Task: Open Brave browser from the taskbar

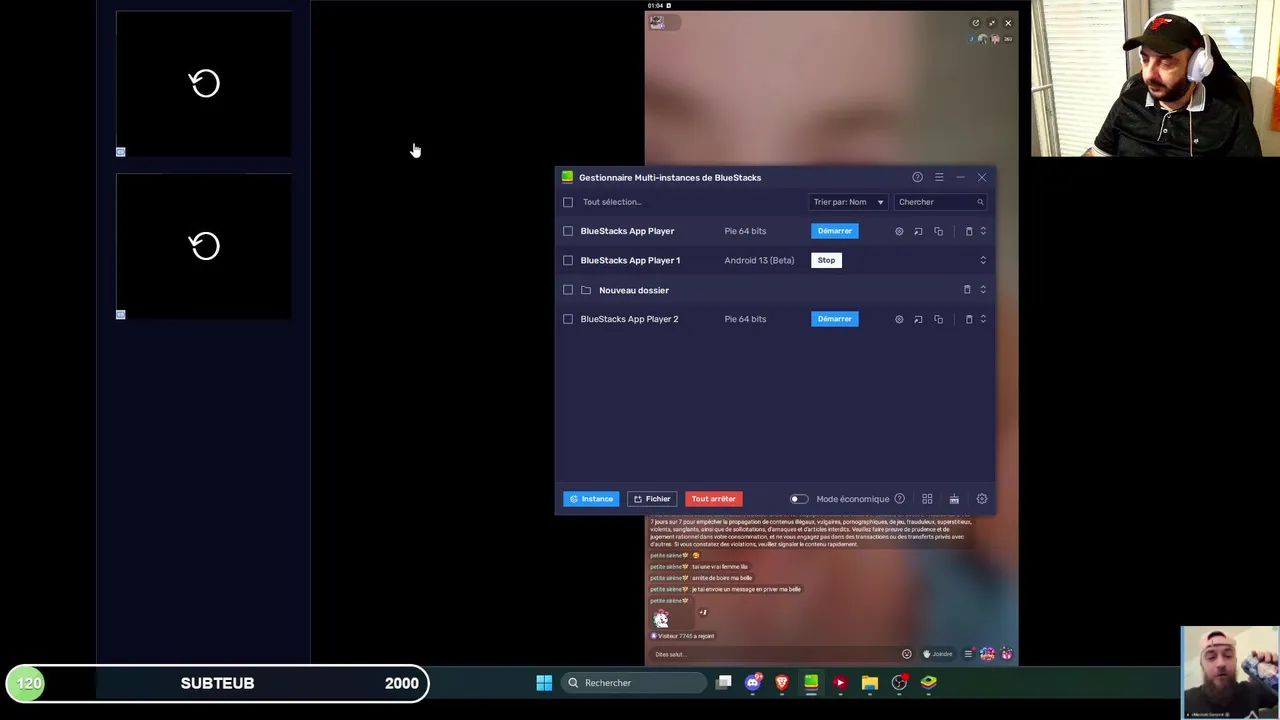Action: pyautogui.click(x=782, y=683)
